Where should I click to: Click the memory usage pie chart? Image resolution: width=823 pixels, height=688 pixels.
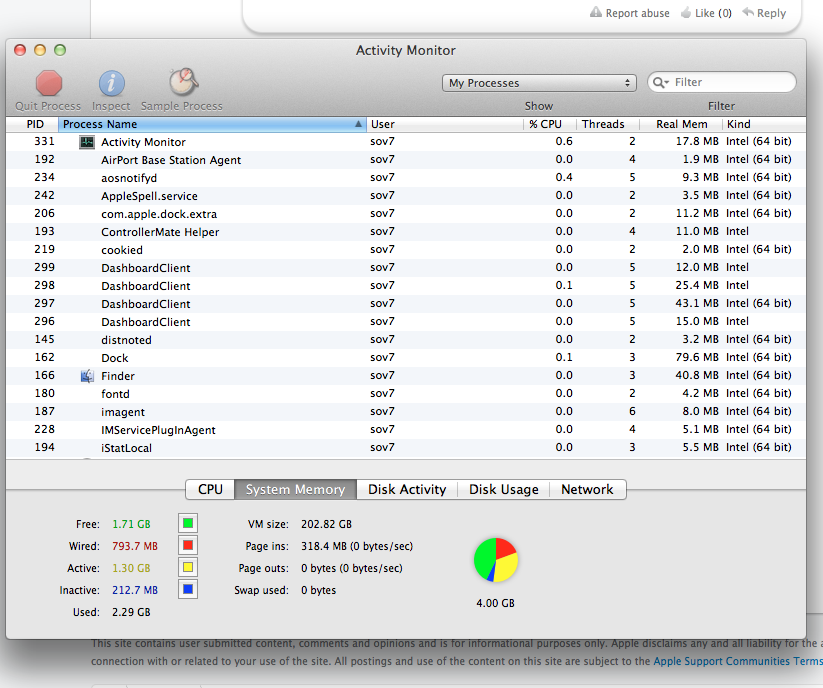coord(495,560)
